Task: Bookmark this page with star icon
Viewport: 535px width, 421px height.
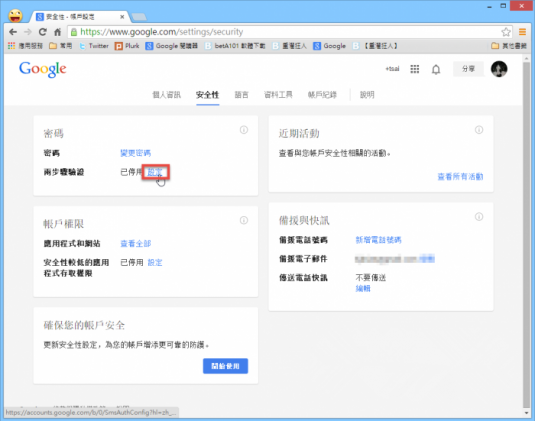Action: pos(506,32)
